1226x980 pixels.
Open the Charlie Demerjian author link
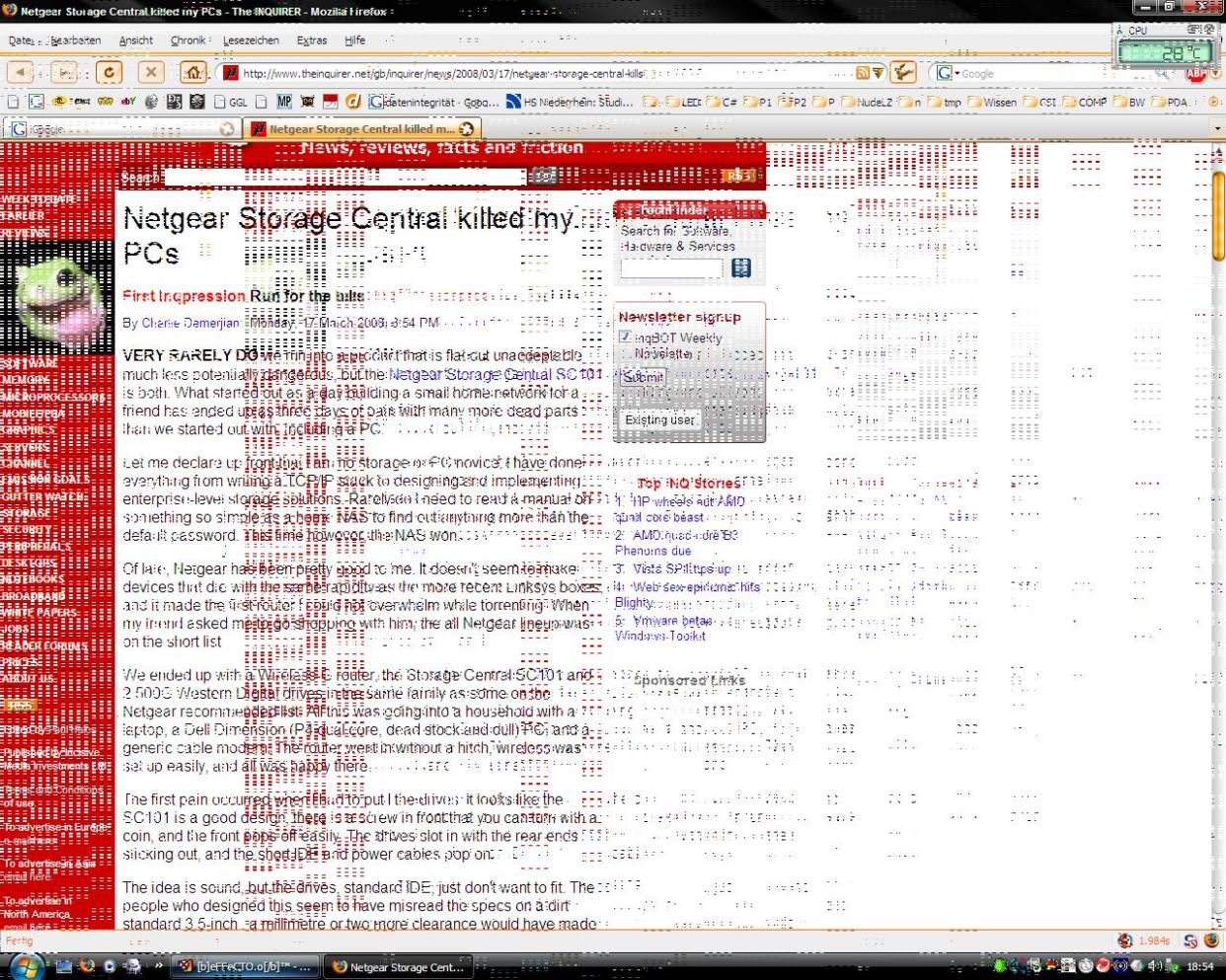(191, 324)
